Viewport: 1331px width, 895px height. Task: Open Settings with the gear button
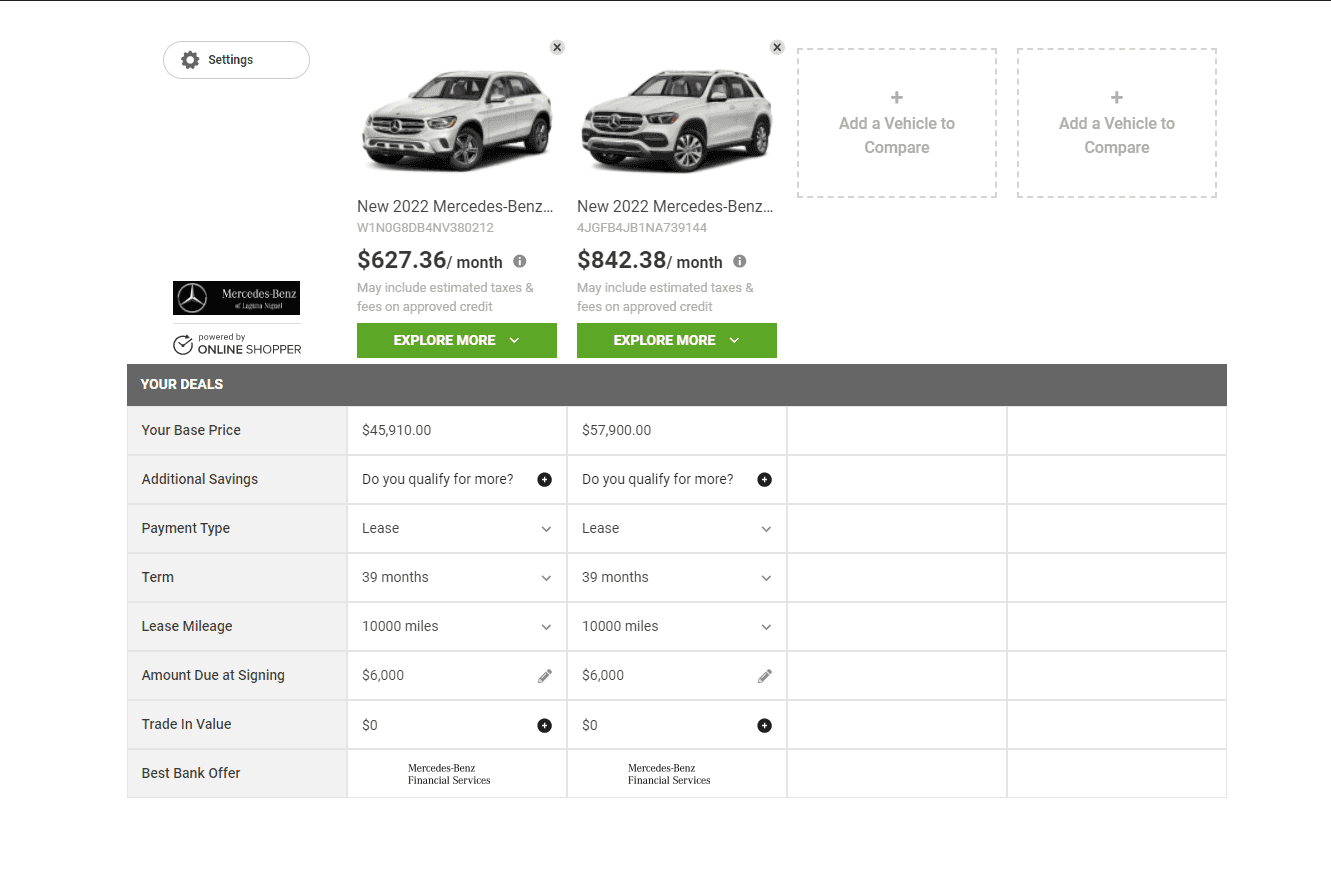(x=236, y=60)
